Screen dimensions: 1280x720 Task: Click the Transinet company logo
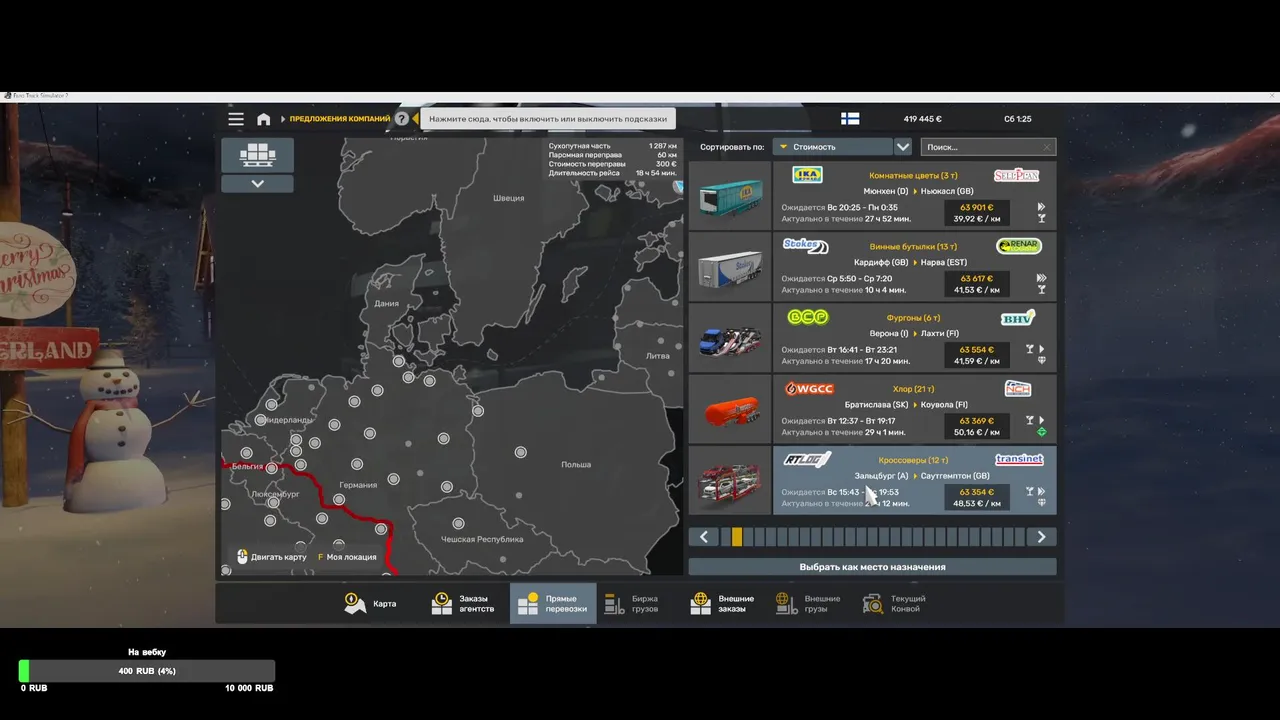click(1019, 459)
